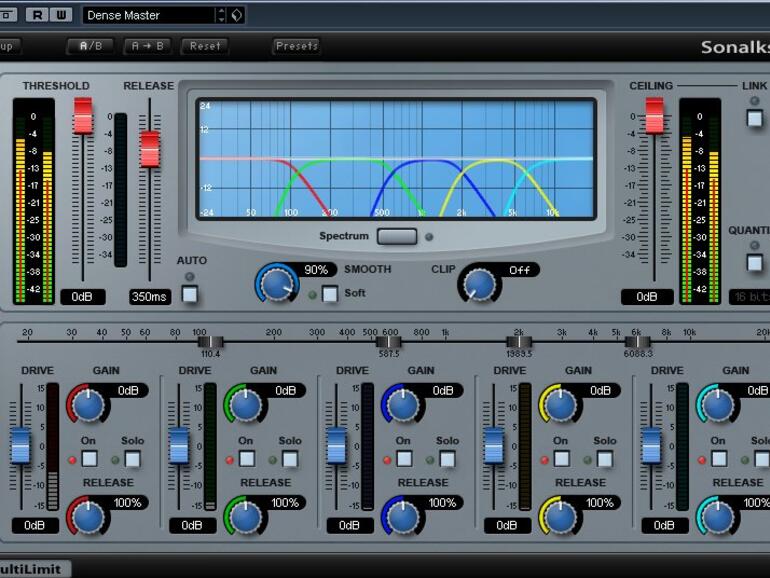Click the Smooth knob set to 90%

pyautogui.click(x=277, y=285)
